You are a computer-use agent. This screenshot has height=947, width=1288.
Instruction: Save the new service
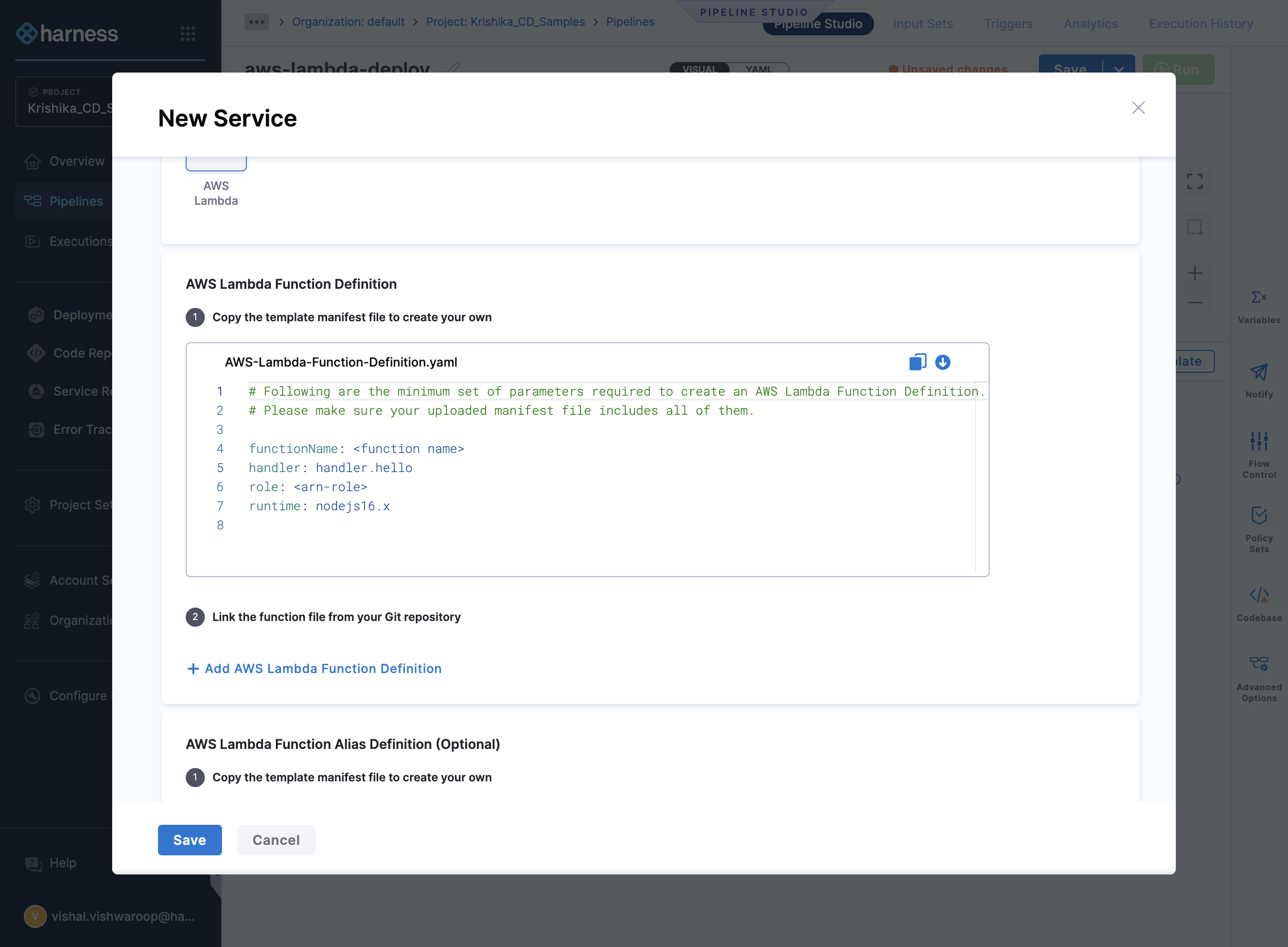click(190, 840)
